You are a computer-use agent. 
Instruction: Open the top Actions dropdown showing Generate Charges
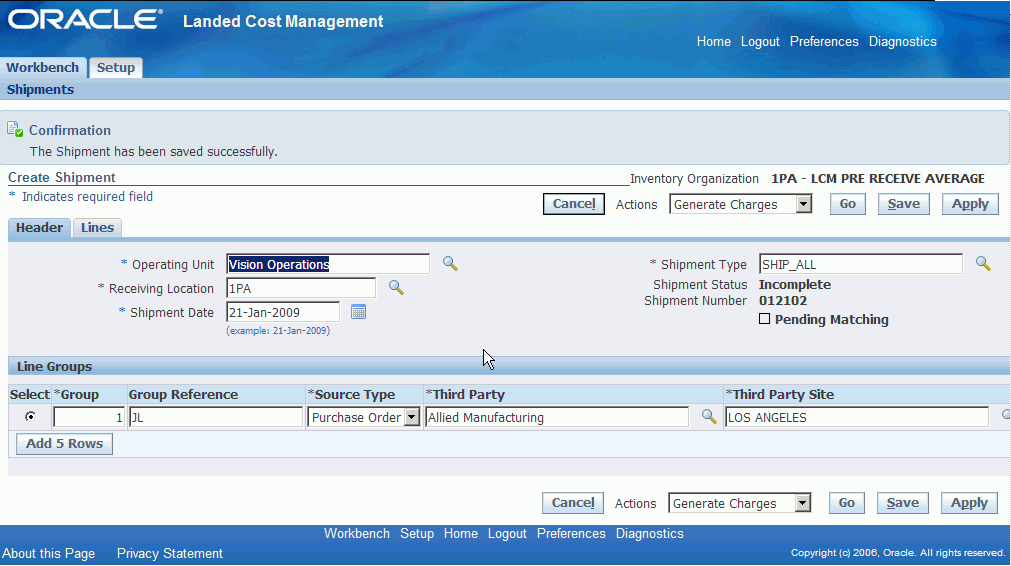tap(740, 204)
